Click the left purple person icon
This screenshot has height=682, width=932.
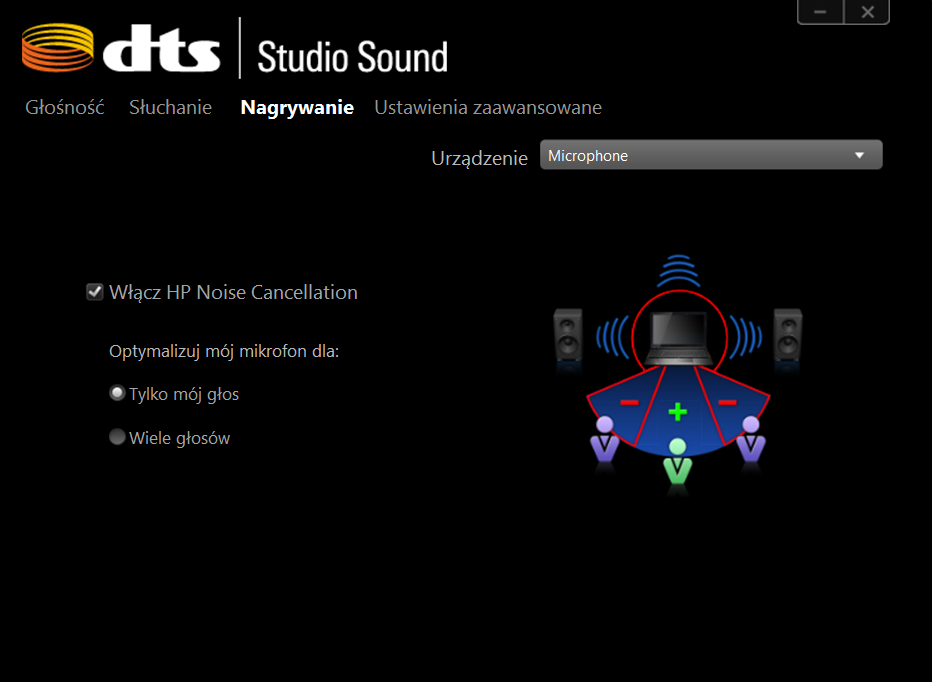point(604,440)
